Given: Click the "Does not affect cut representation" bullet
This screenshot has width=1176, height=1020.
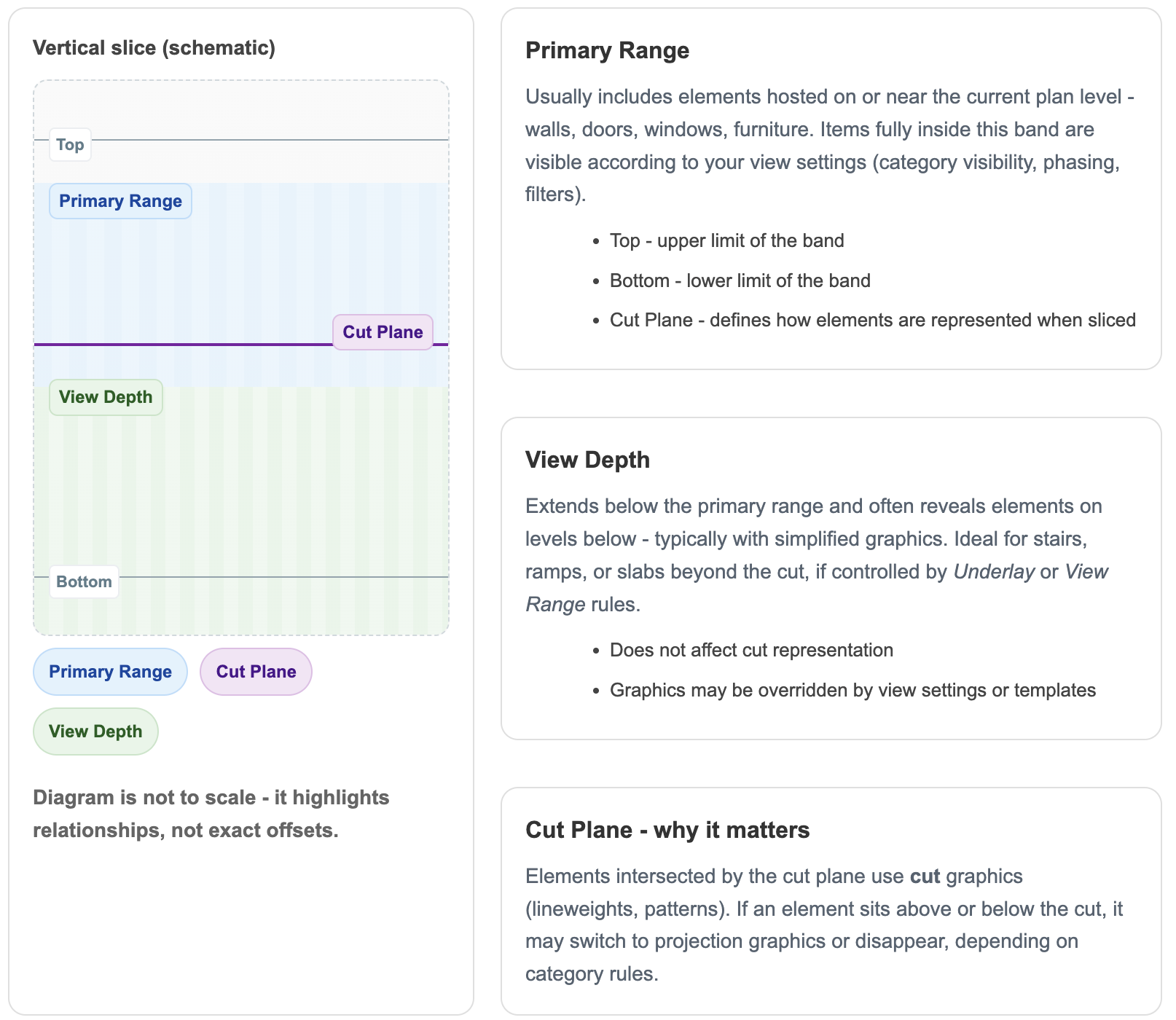Looking at the screenshot, I should click(751, 651).
